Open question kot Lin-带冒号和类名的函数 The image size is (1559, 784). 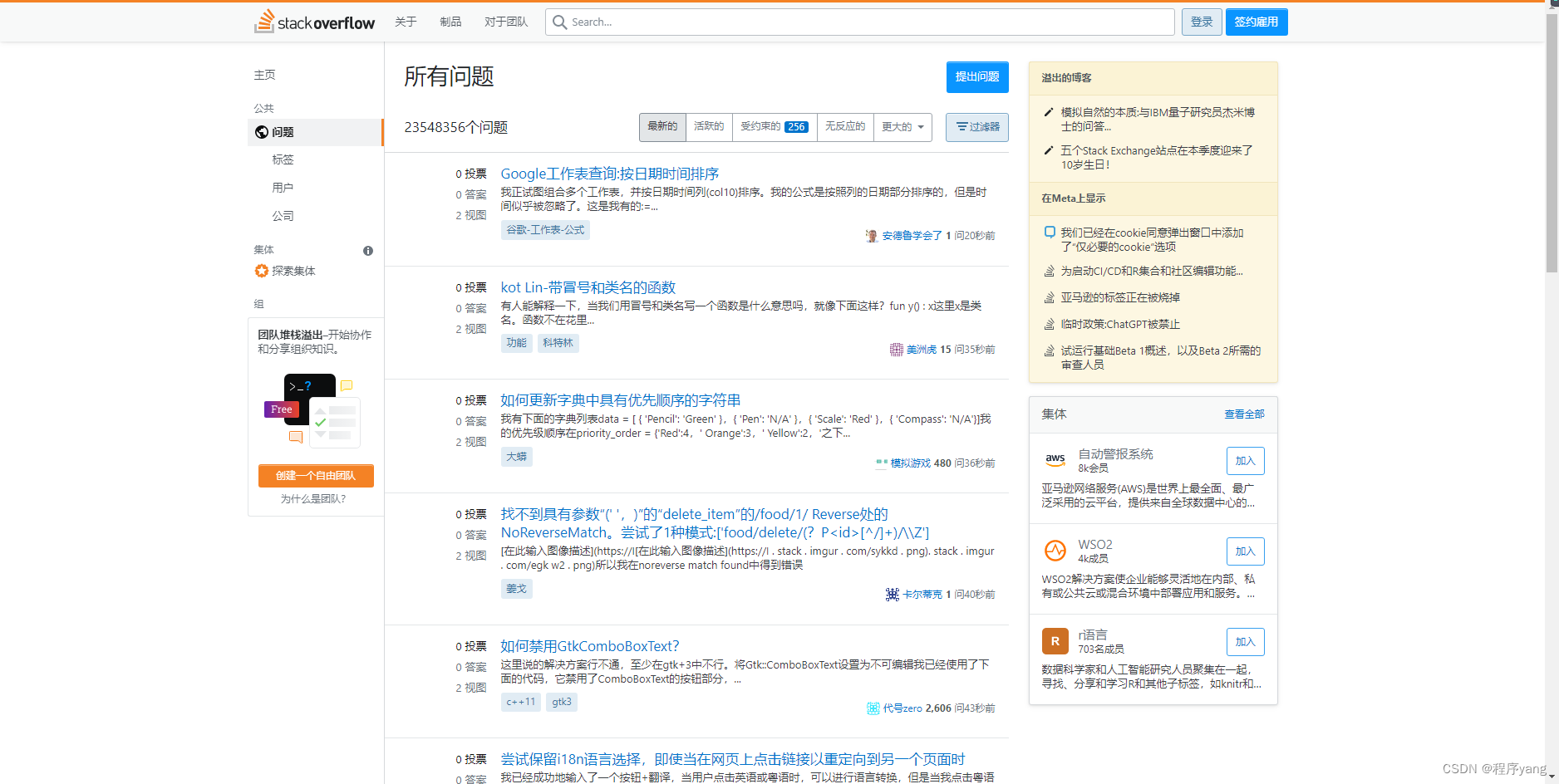(x=588, y=287)
